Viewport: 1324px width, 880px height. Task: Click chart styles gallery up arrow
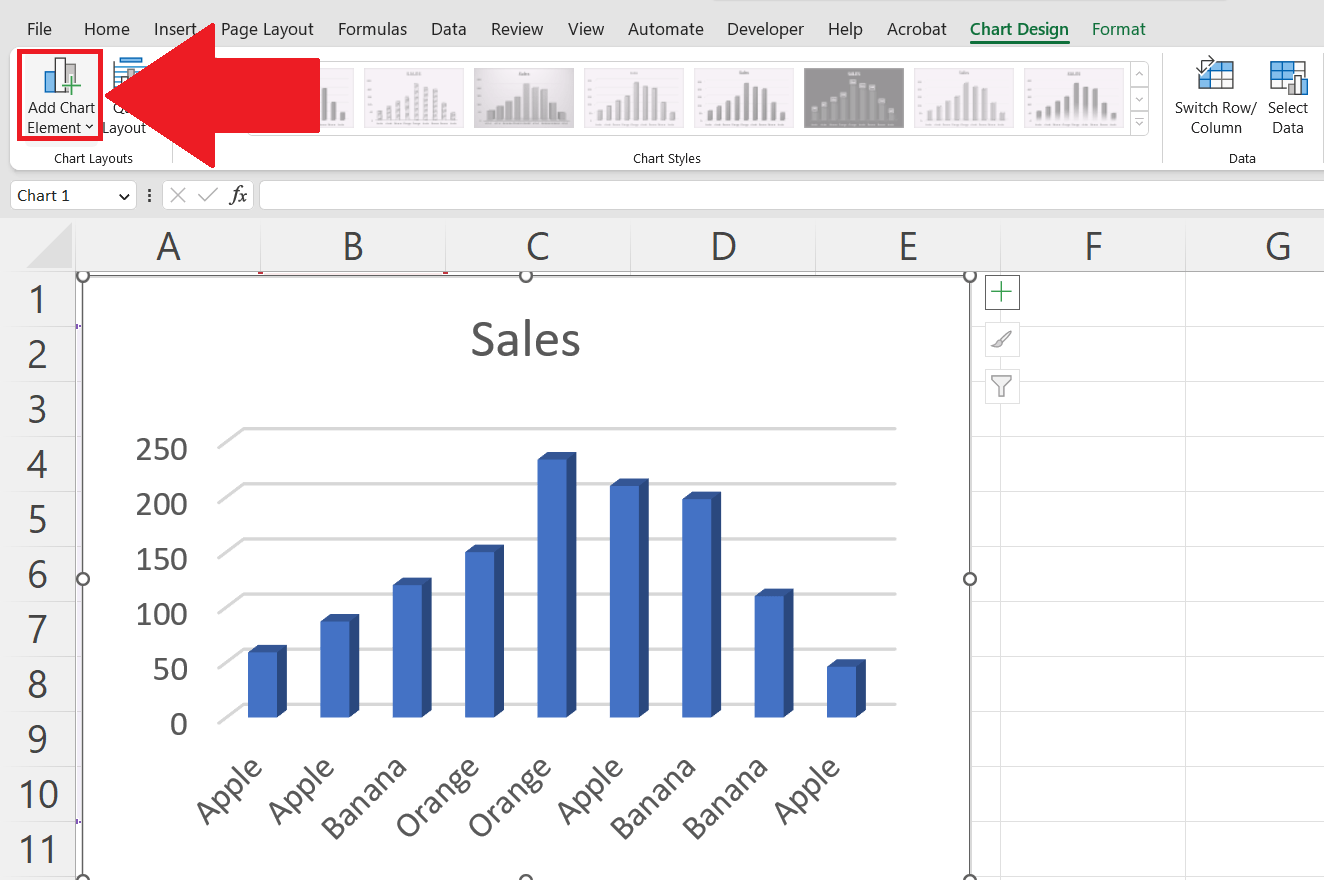pyautogui.click(x=1139, y=74)
